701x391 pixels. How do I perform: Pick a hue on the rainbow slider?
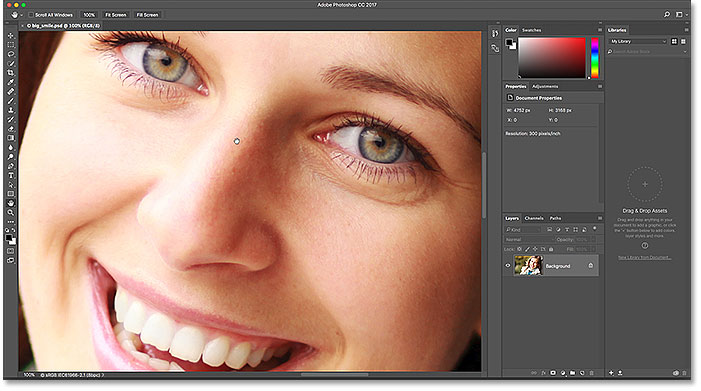coord(595,58)
